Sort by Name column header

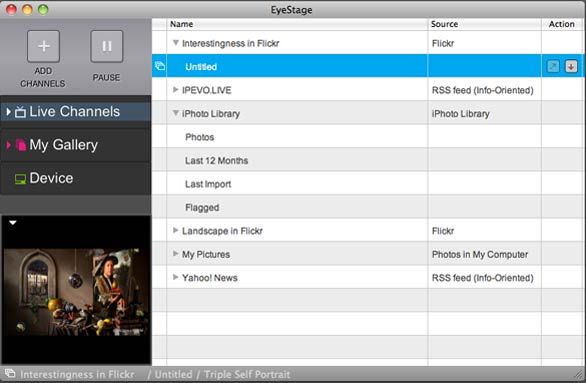pos(297,24)
